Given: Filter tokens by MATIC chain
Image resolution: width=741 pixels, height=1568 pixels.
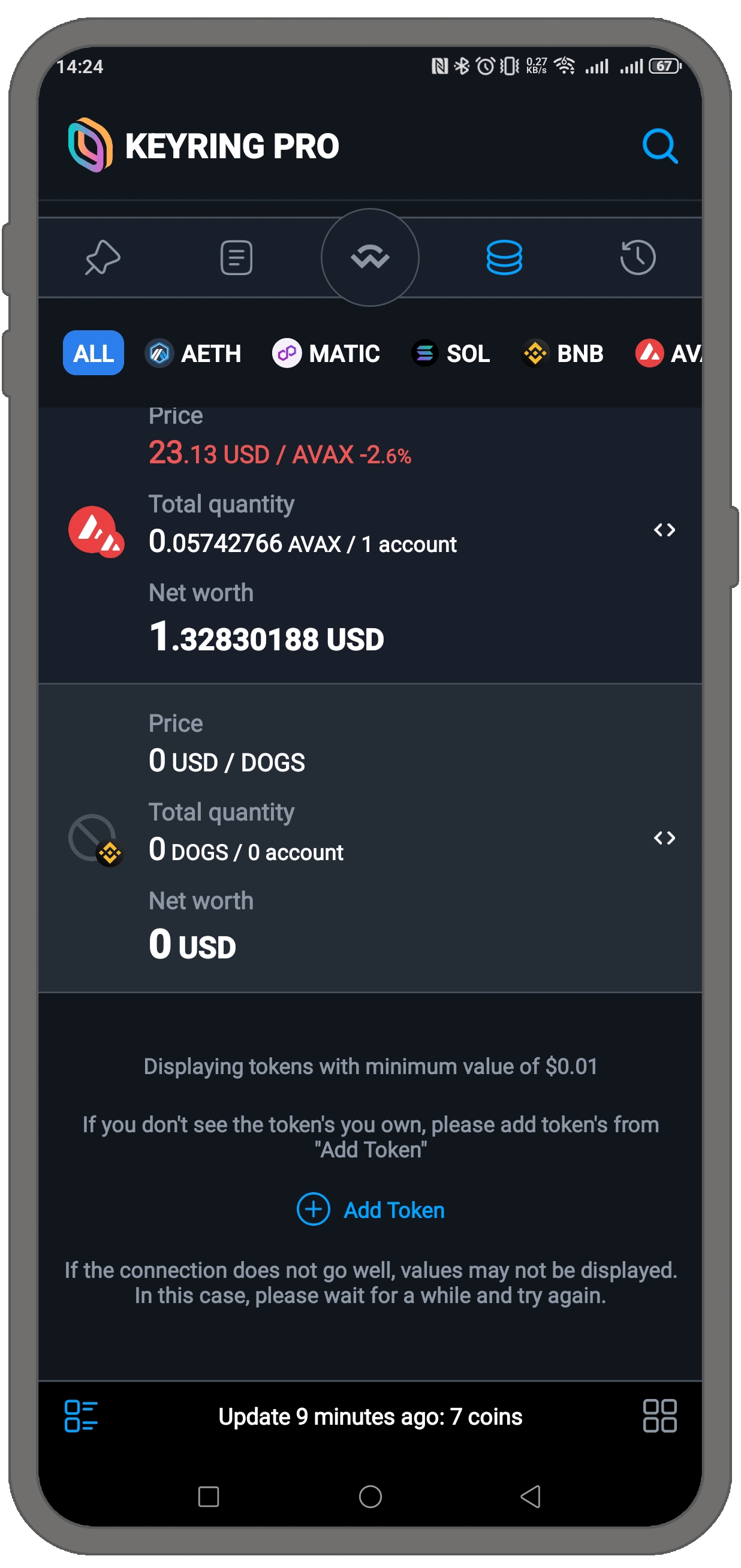Looking at the screenshot, I should tap(326, 353).
